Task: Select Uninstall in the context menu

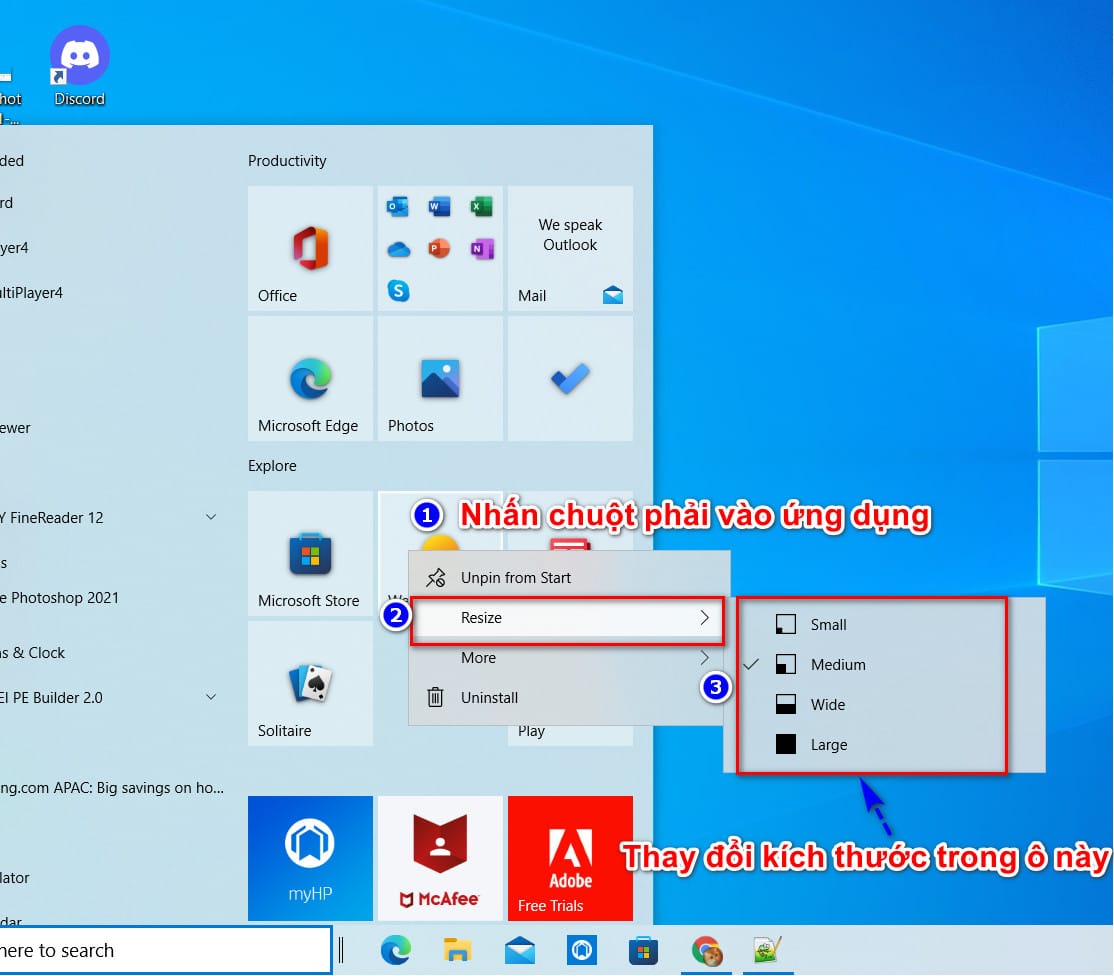Action: click(568, 698)
